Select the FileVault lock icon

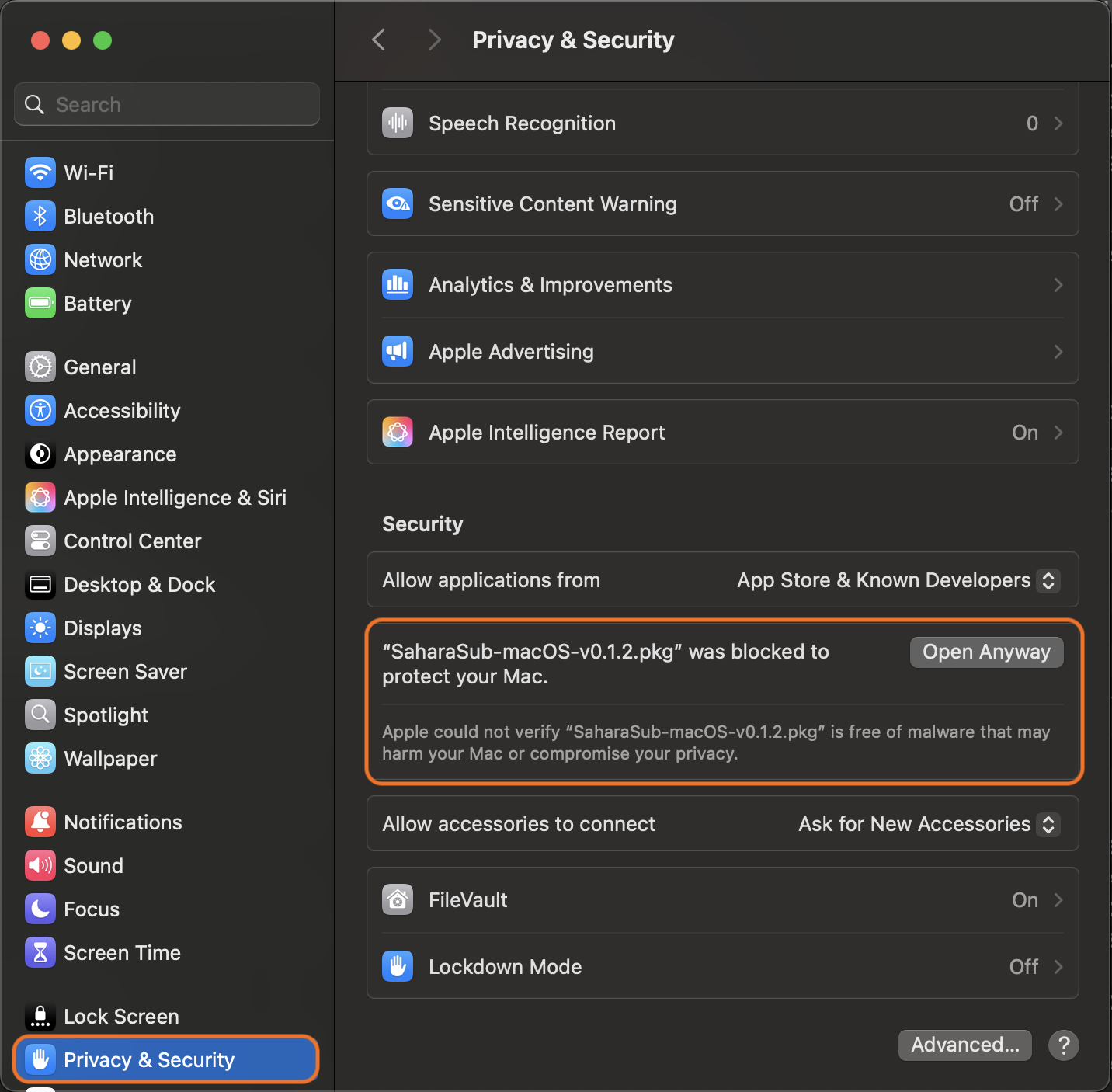pos(397,899)
